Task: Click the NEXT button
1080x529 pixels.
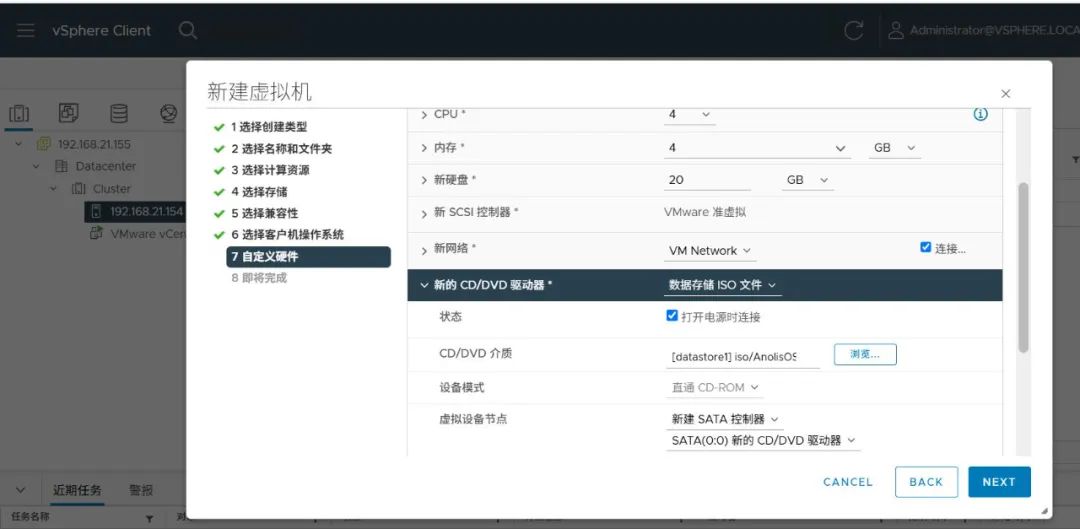Action: pyautogui.click(x=999, y=482)
